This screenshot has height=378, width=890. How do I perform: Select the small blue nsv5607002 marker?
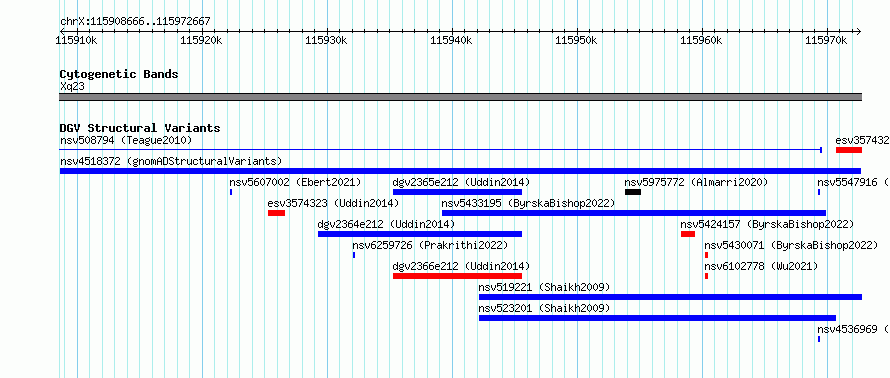tap(231, 192)
